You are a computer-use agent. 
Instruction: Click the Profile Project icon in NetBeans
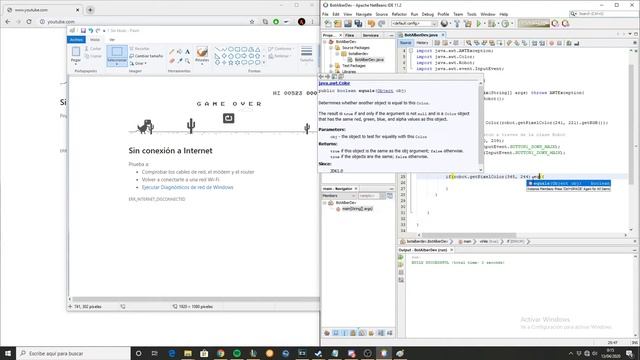tap(505, 24)
